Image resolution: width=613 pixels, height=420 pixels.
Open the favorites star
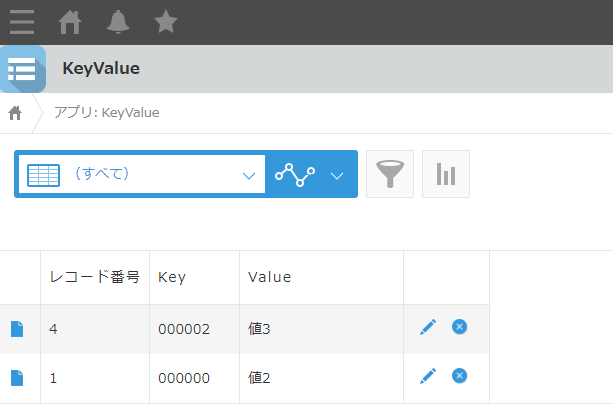[167, 21]
